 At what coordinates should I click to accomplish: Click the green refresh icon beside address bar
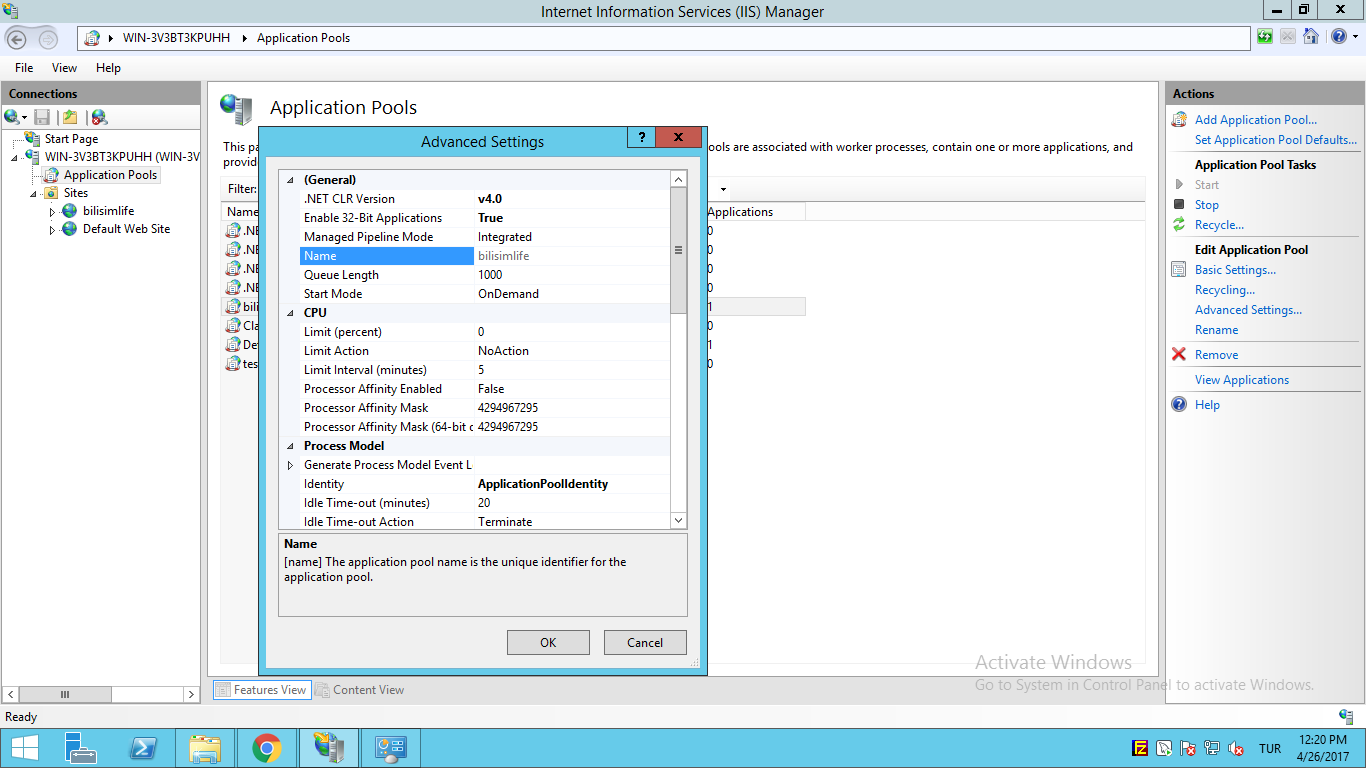(x=1266, y=37)
